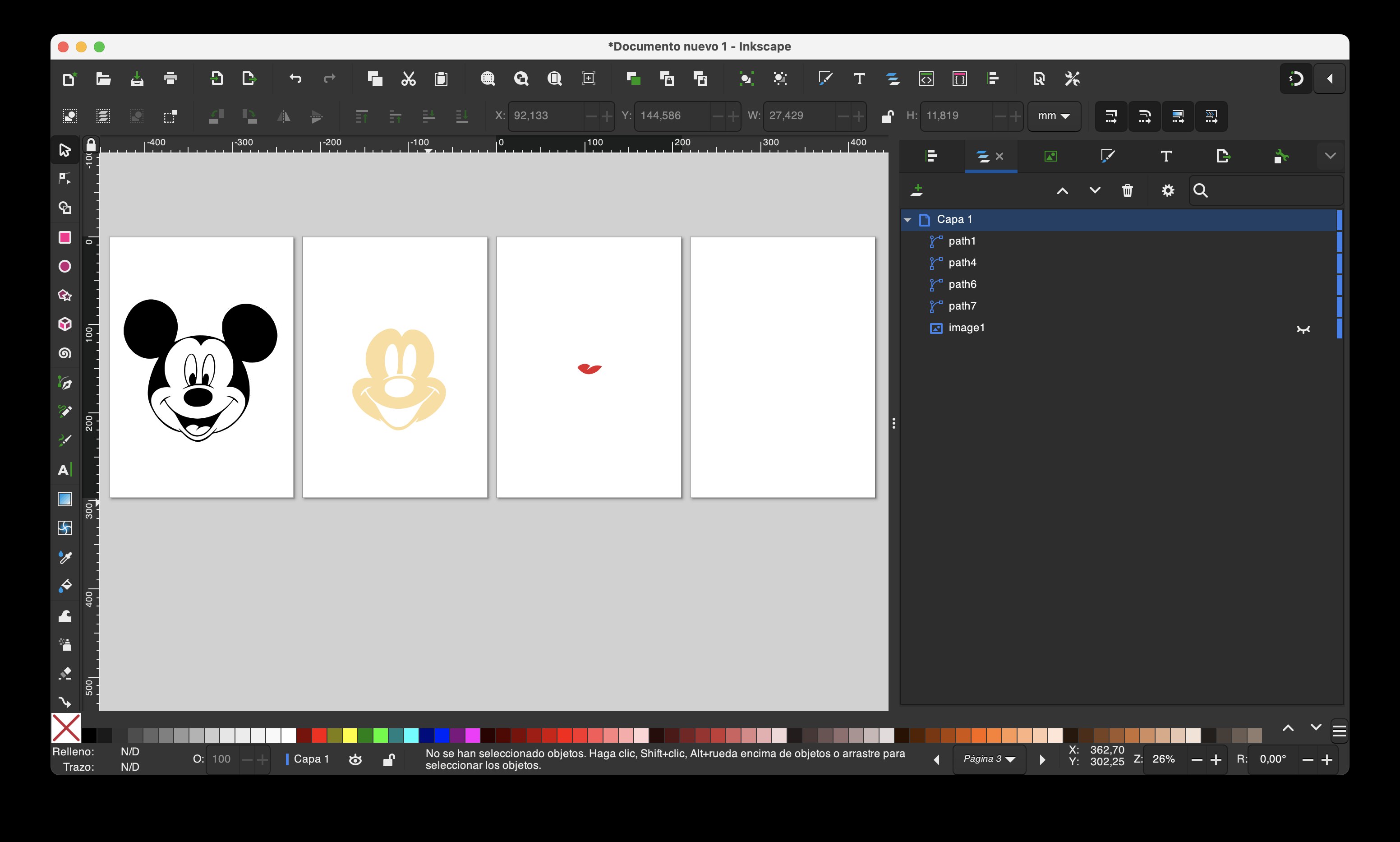The image size is (1400, 842).
Task: Open the Capa 1 layer selector in status bar
Action: point(308,759)
